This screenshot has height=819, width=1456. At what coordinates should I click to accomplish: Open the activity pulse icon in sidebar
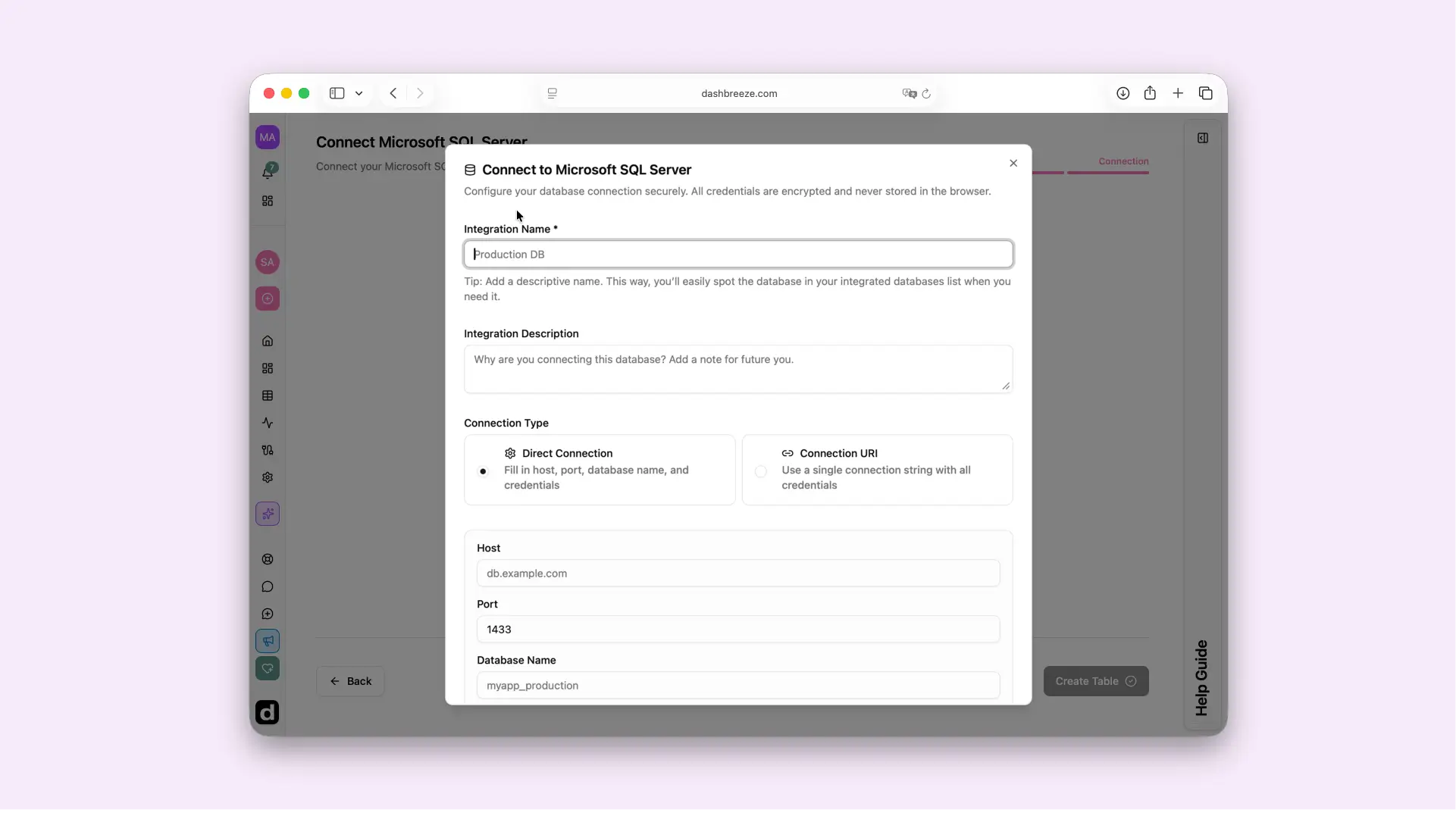(x=268, y=423)
